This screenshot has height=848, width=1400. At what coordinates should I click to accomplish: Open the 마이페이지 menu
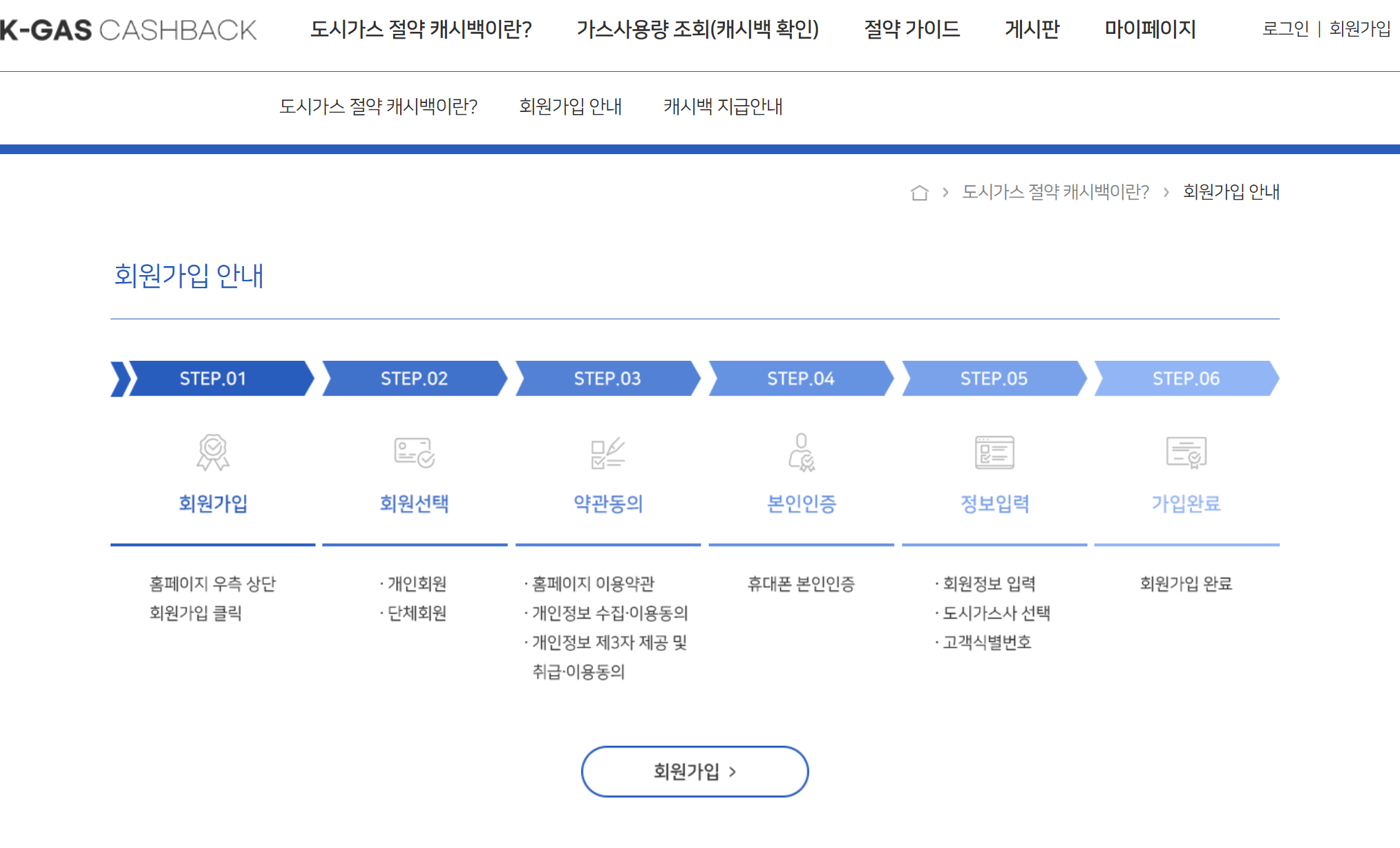(1150, 30)
